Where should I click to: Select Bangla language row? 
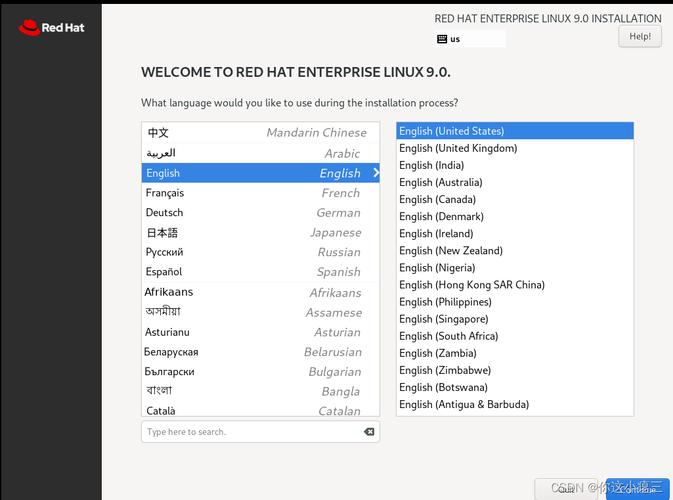click(260, 391)
